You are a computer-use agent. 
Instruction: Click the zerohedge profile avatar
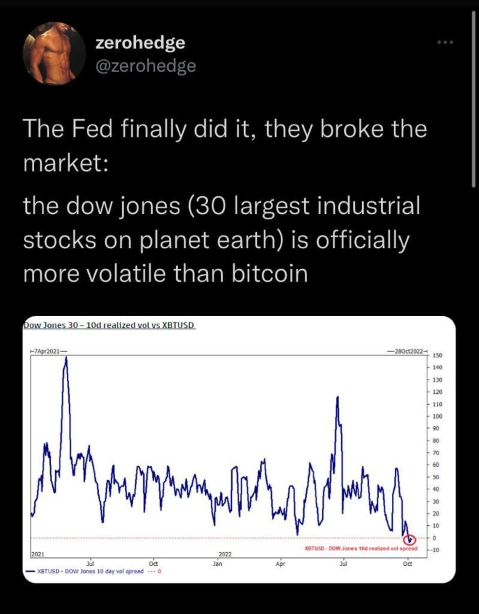point(54,53)
